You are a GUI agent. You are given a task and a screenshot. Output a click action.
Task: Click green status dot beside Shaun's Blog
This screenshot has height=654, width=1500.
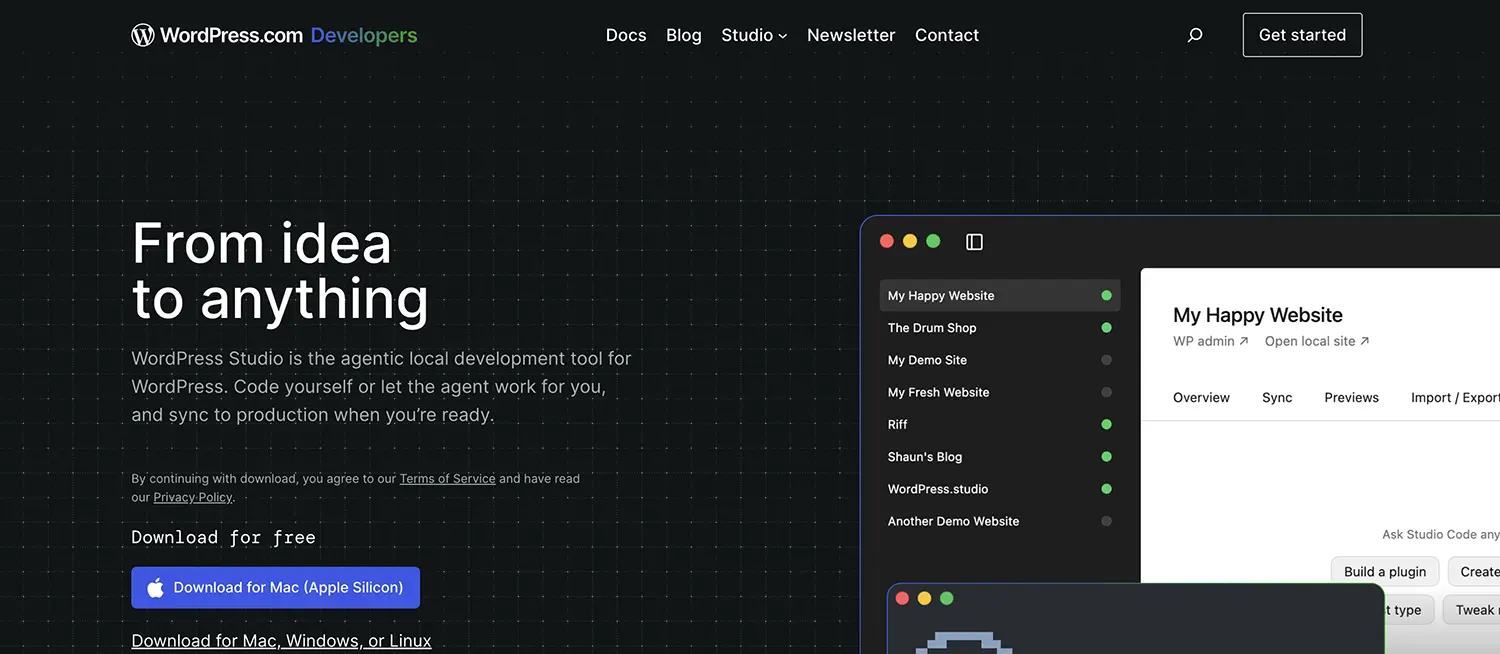point(1106,456)
